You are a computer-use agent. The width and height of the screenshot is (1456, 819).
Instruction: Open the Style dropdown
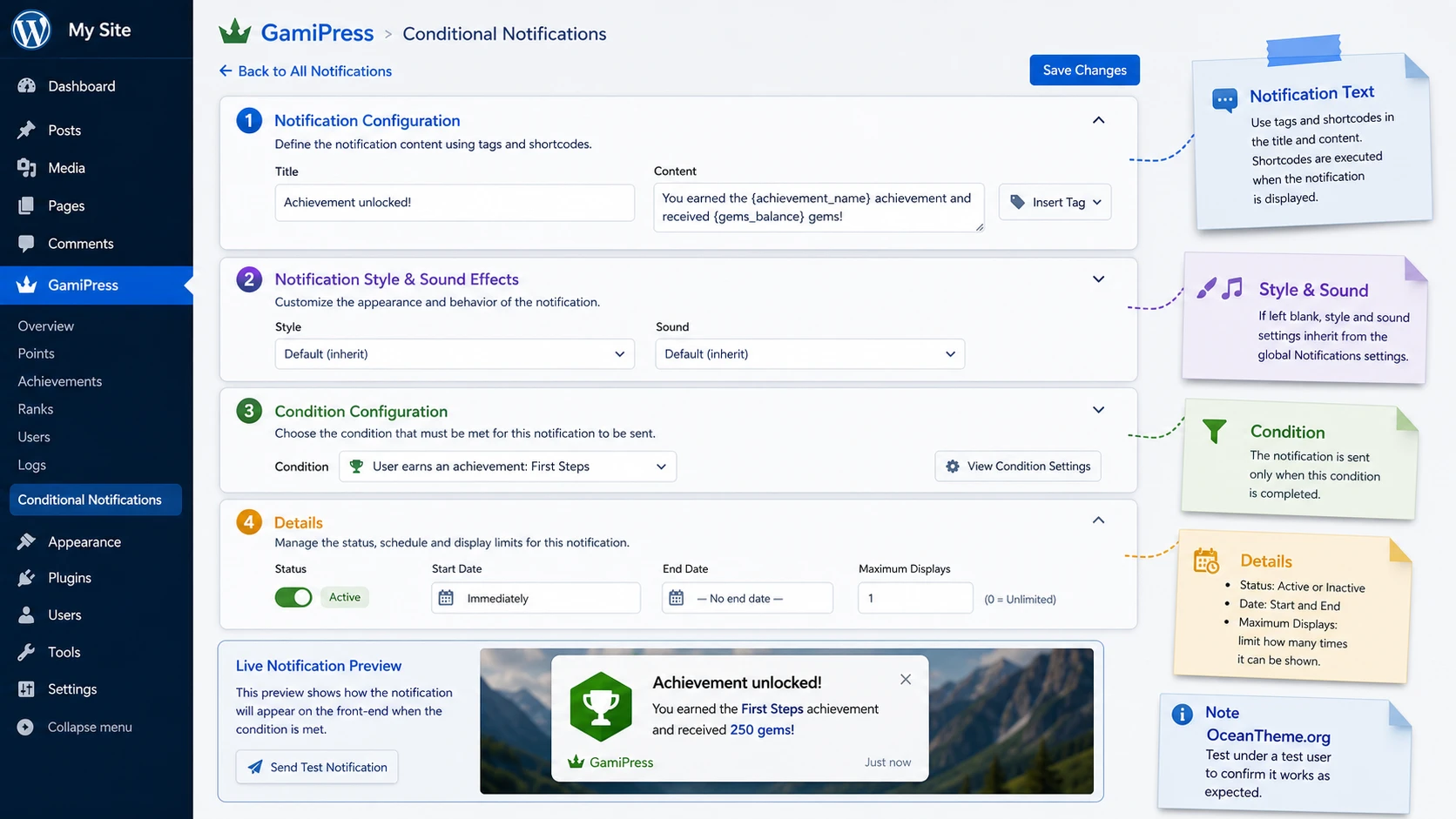click(455, 354)
